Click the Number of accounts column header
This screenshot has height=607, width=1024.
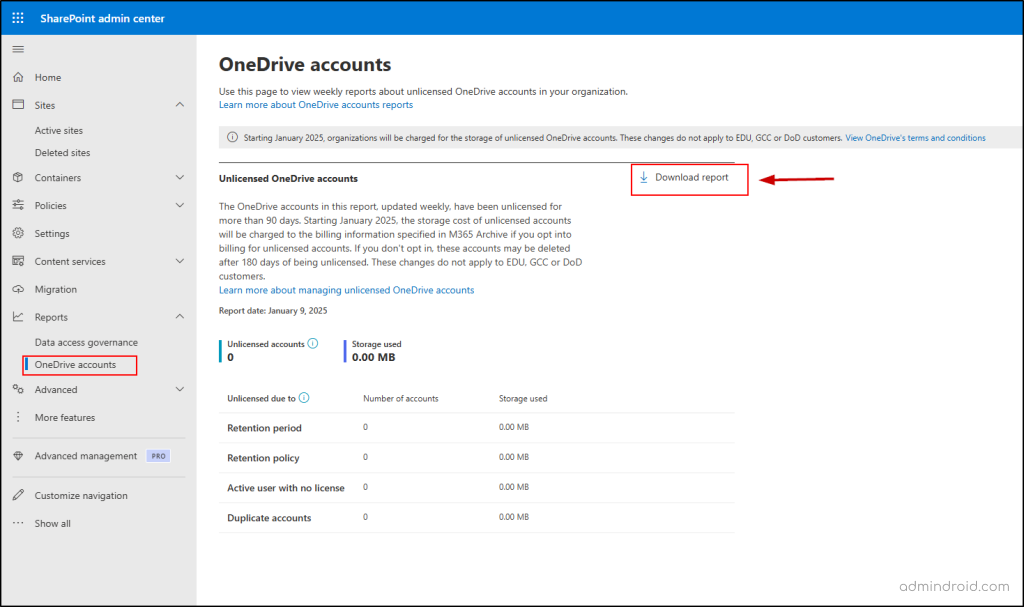click(x=400, y=399)
